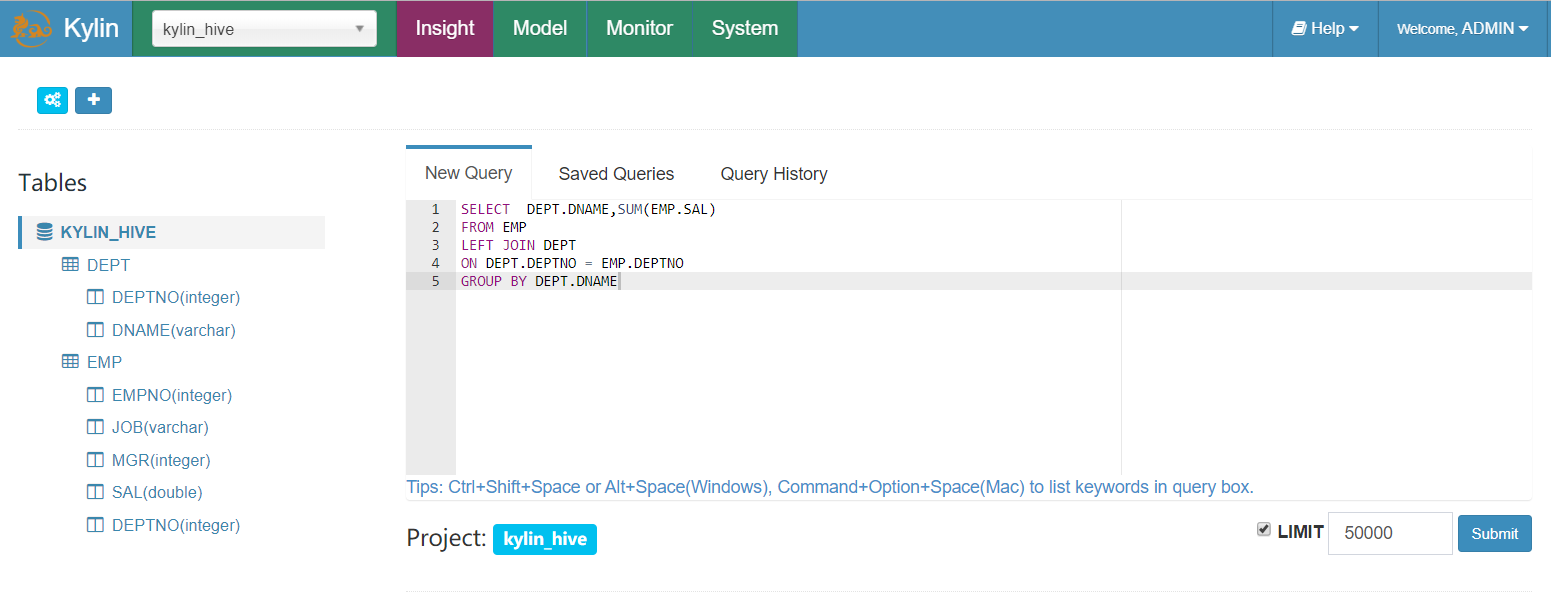Screen dimensions: 1551x600
Task: Open the Monitor page
Action: [x=640, y=28]
